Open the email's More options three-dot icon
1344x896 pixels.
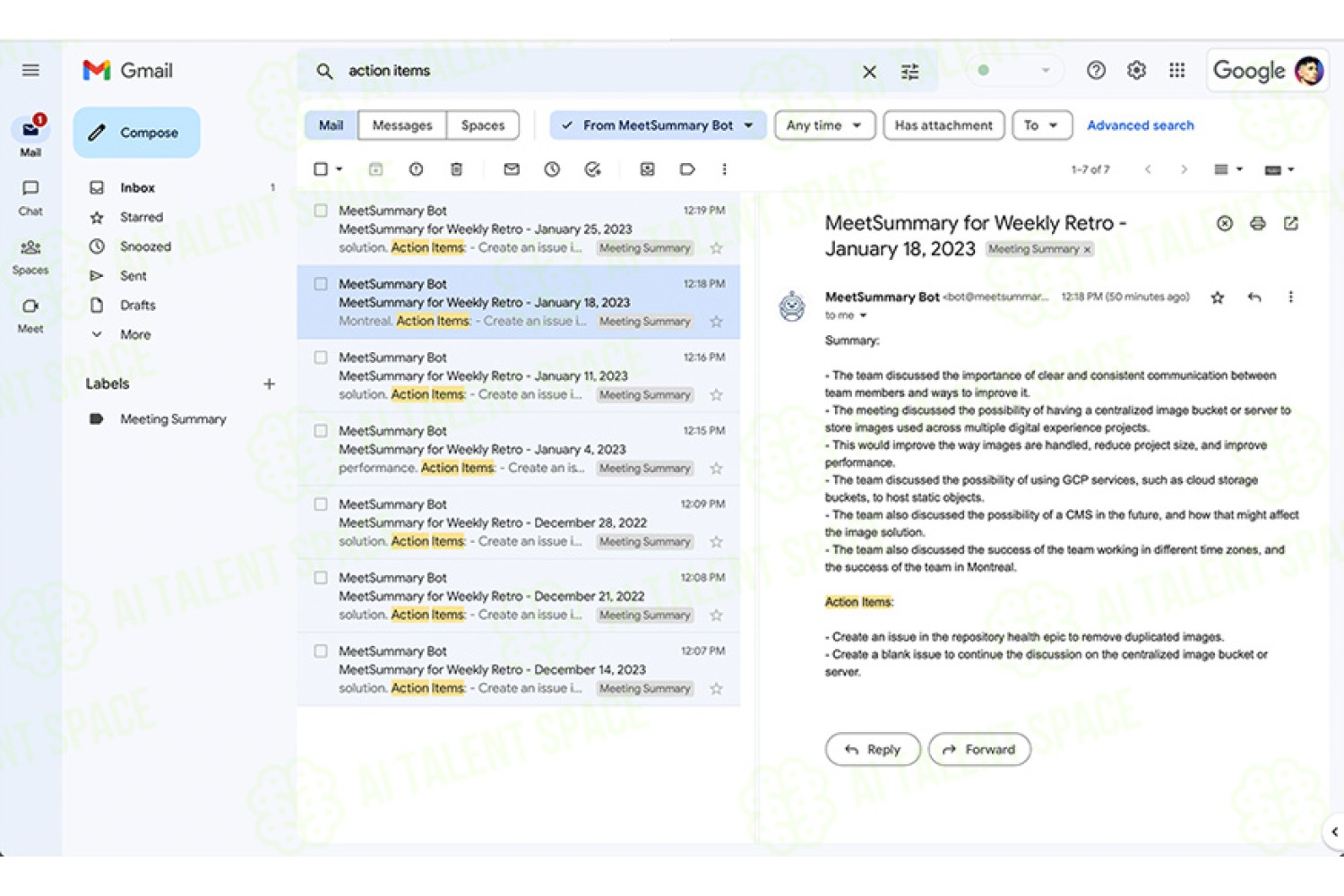click(1290, 297)
